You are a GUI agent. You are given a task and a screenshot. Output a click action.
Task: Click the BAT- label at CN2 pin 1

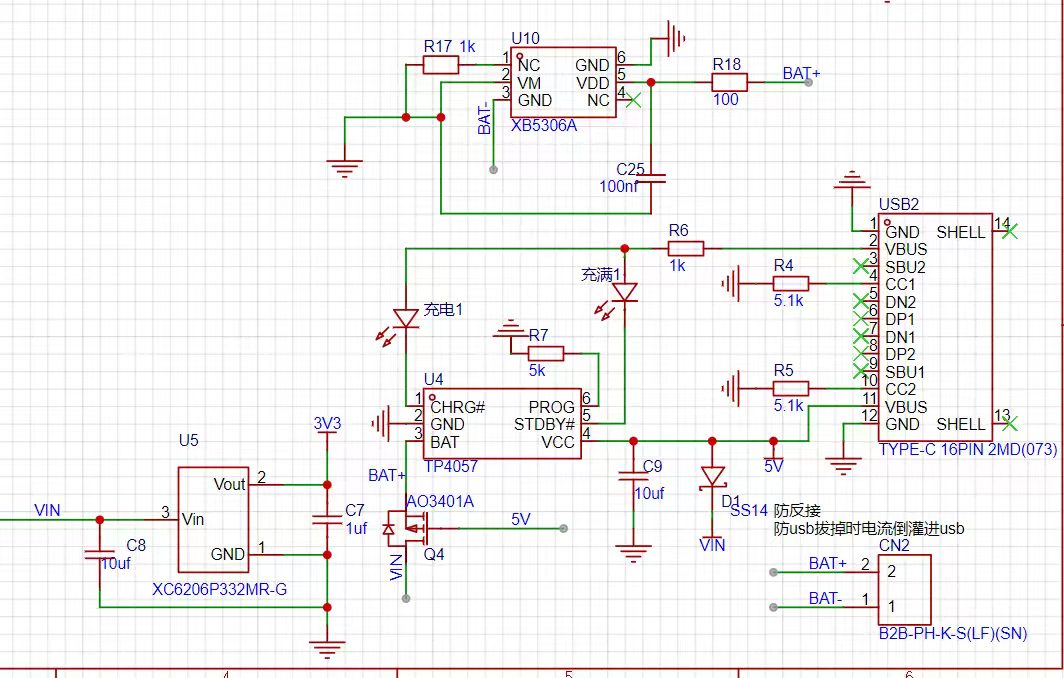tap(825, 598)
